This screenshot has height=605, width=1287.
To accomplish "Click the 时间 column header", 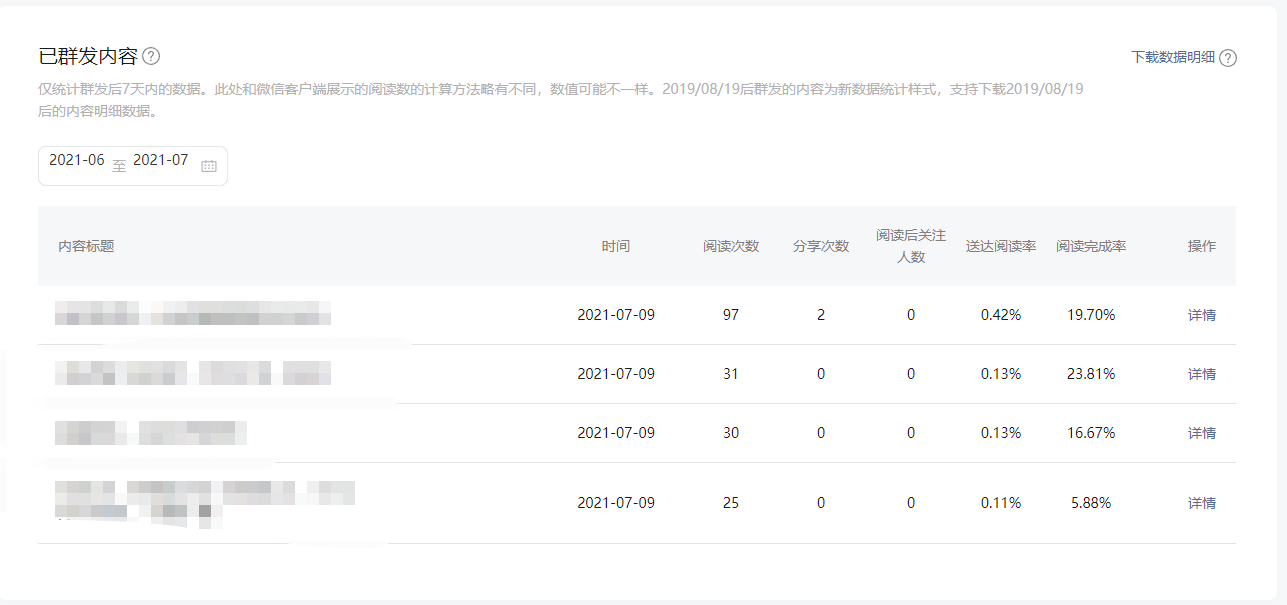I will tap(616, 246).
